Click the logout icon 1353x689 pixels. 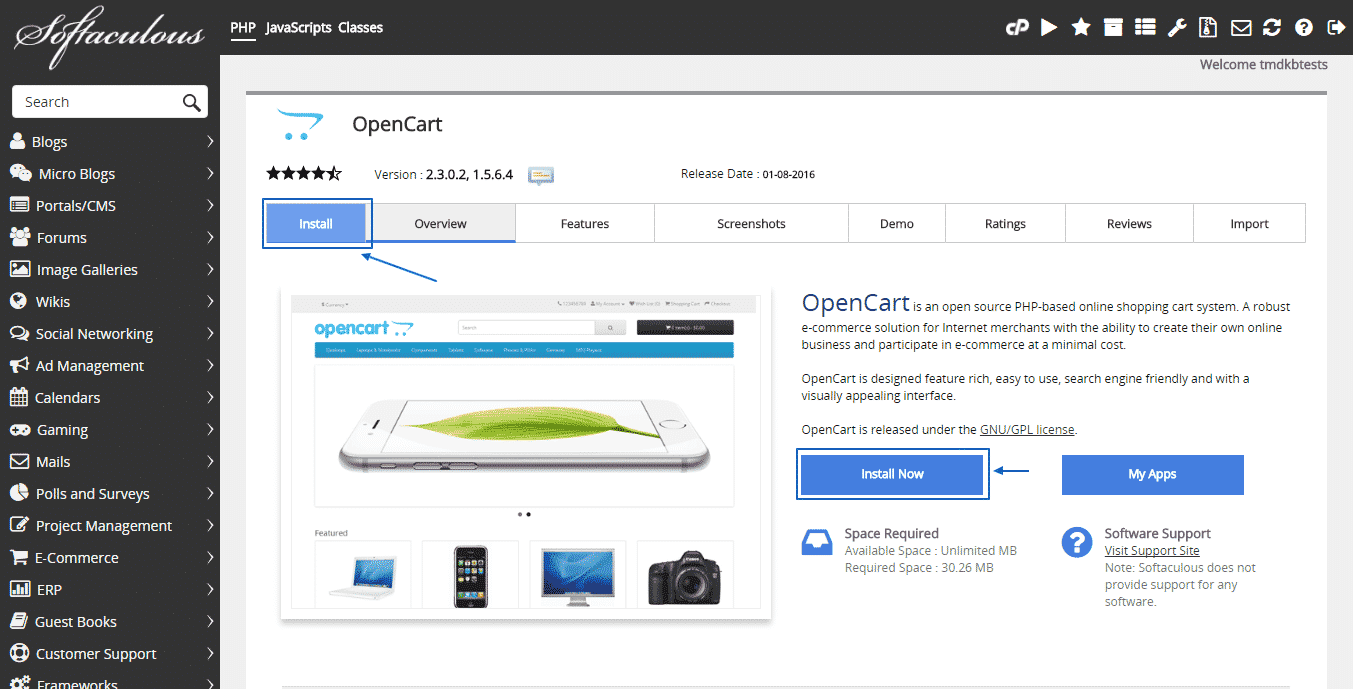pos(1335,28)
